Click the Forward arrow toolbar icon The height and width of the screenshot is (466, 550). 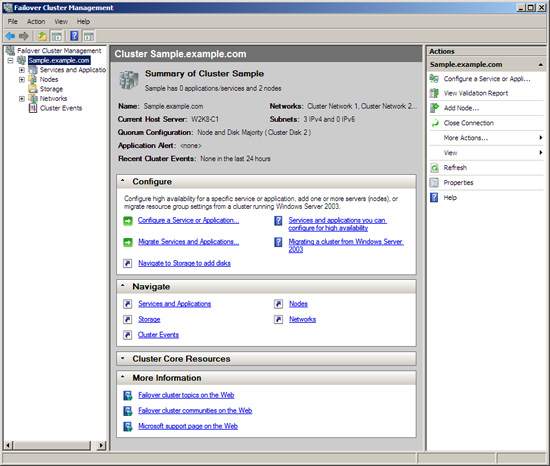point(24,36)
